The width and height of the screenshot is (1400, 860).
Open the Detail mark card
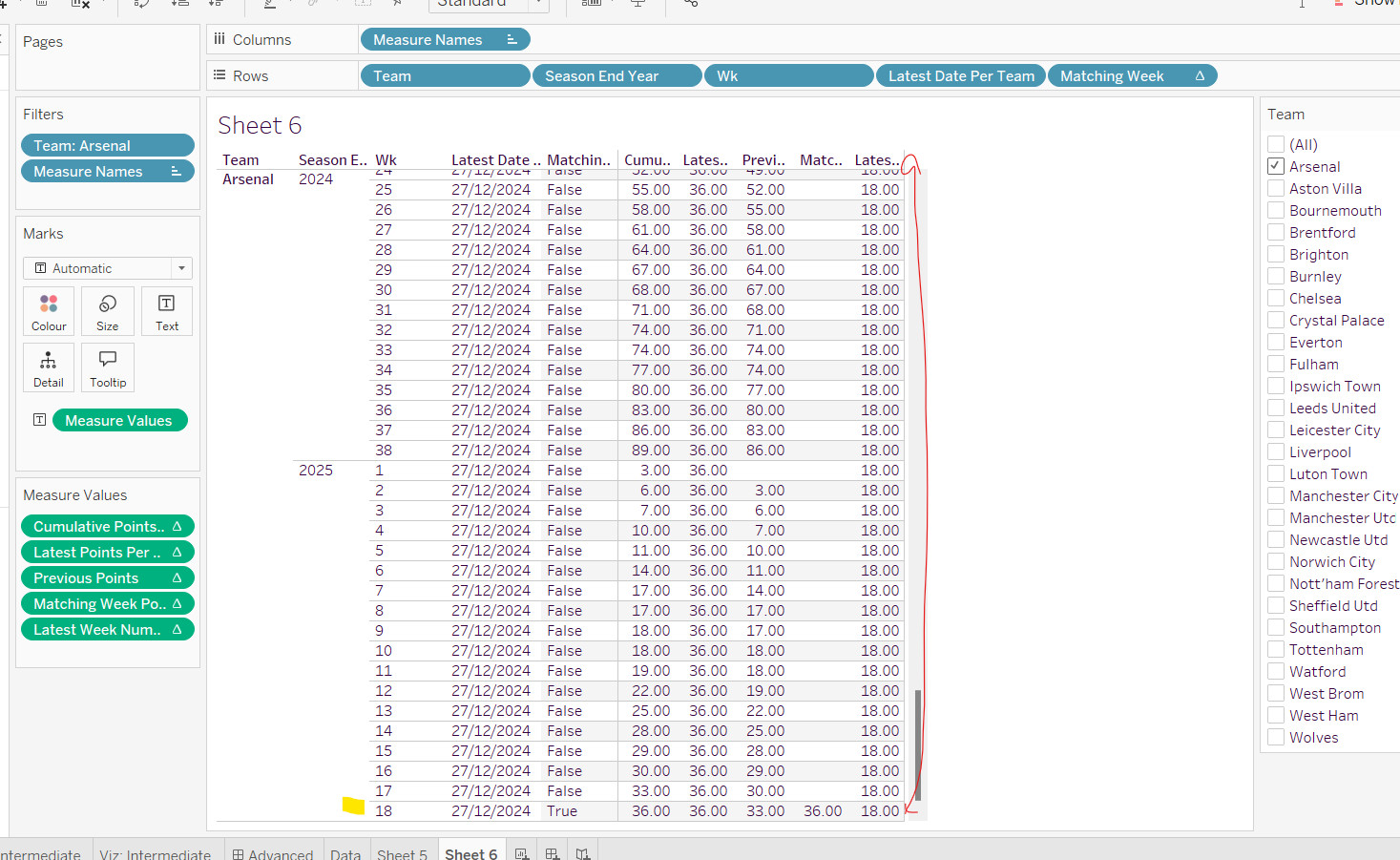(x=49, y=367)
